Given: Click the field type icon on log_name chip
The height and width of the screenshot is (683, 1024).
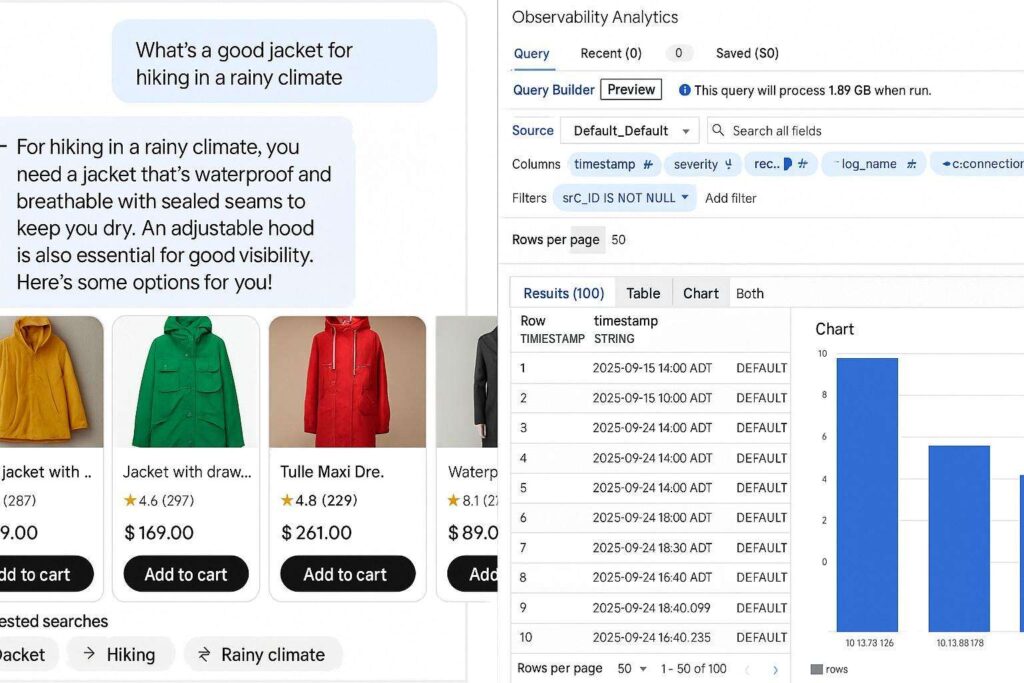Looking at the screenshot, I should pos(910,164).
